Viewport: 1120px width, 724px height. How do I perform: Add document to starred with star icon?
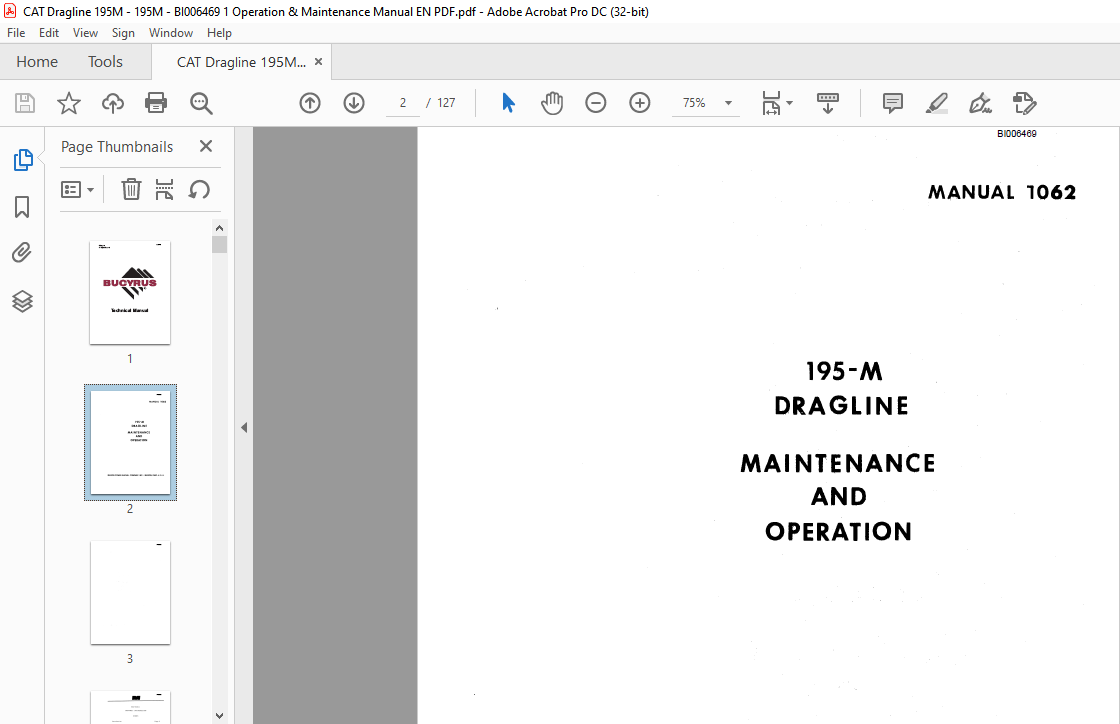click(69, 103)
